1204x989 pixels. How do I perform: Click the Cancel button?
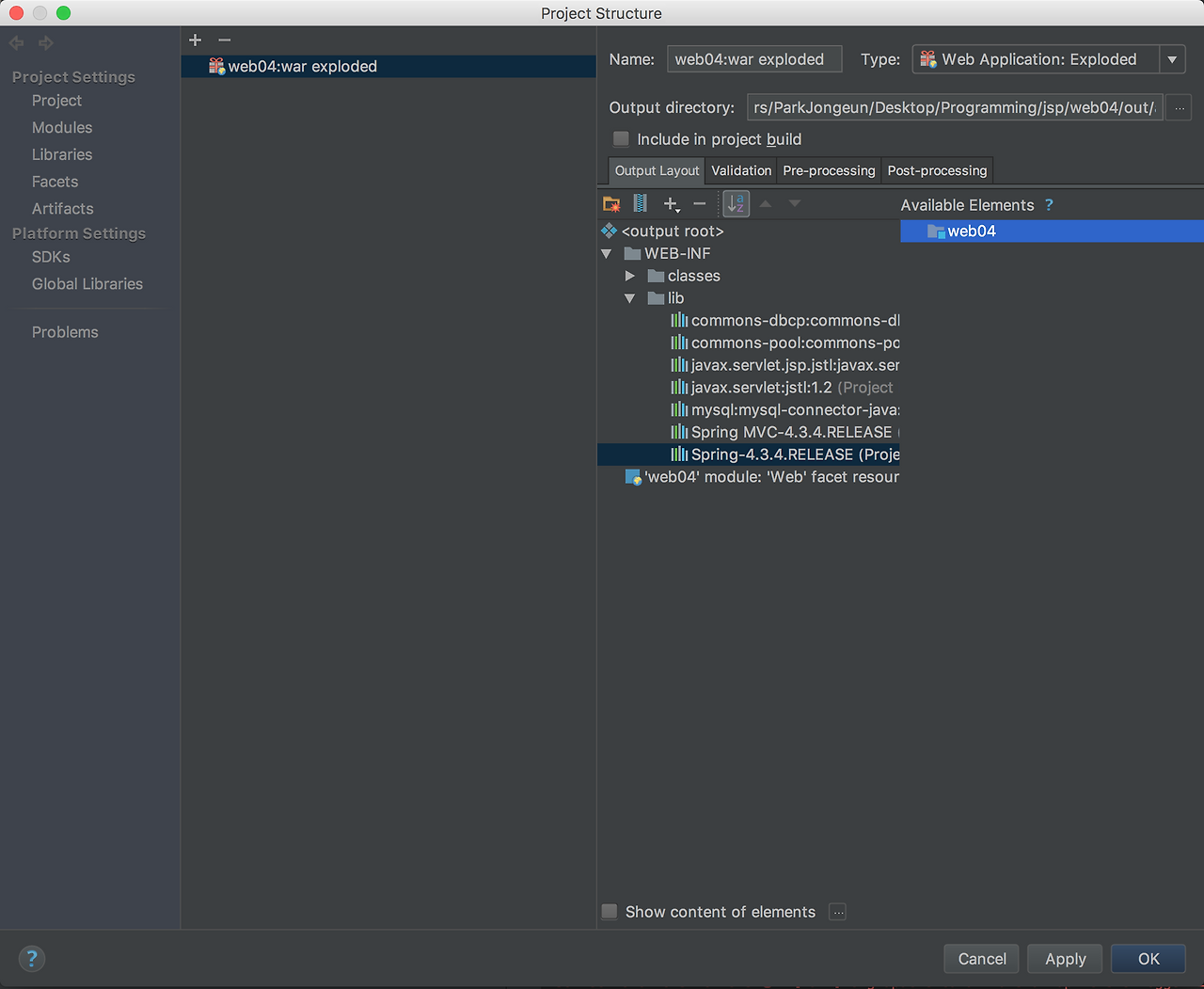(x=982, y=959)
